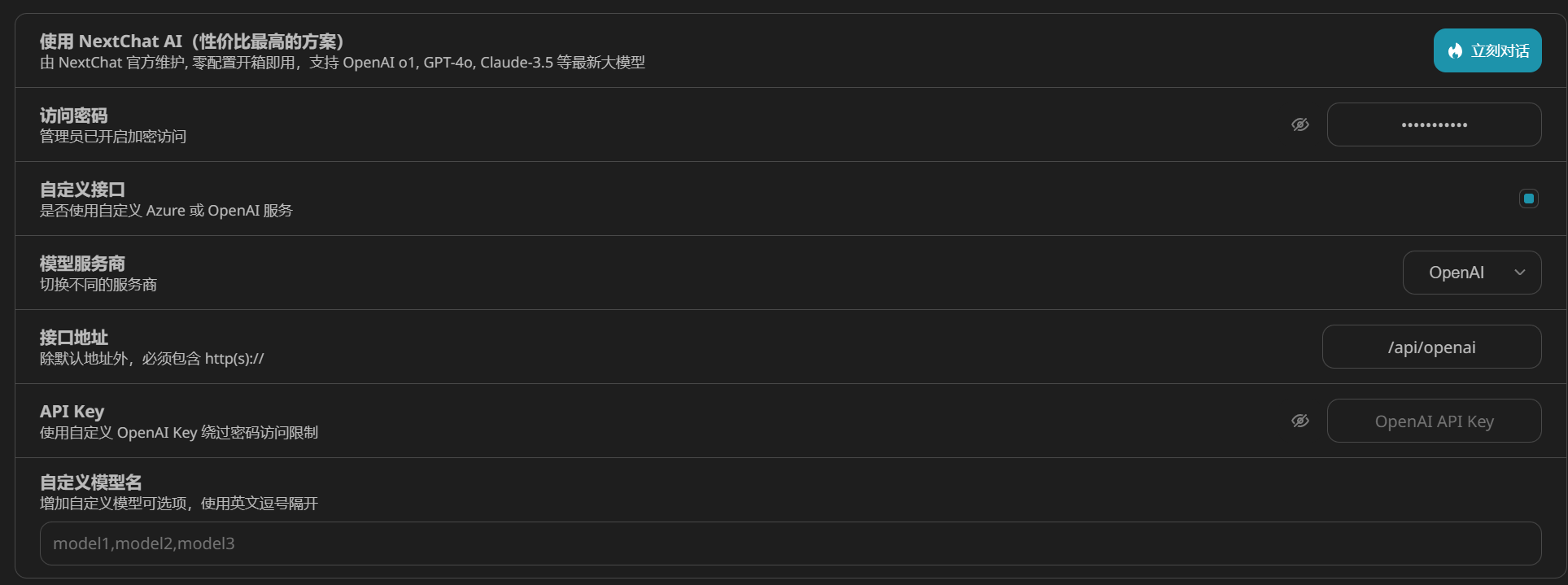Toggle API Key visibility eye icon
The height and width of the screenshot is (585, 1568).
click(x=1300, y=421)
